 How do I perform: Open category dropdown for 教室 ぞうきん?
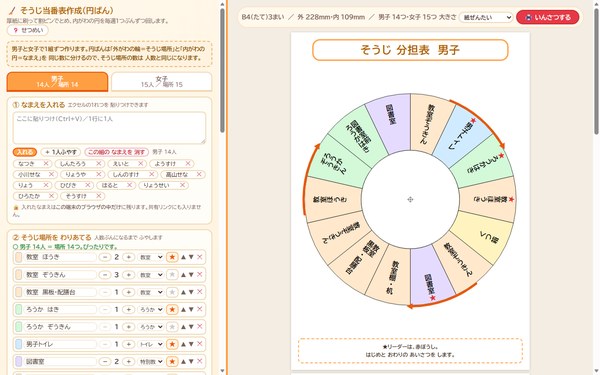(x=151, y=275)
